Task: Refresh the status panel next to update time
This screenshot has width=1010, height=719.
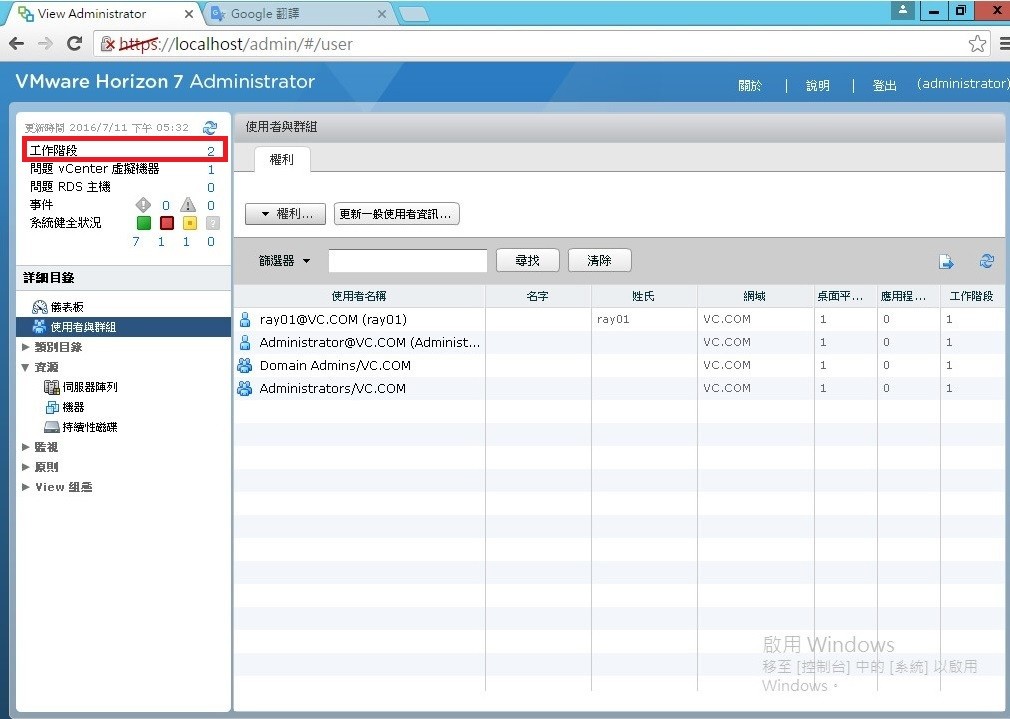Action: click(x=210, y=128)
